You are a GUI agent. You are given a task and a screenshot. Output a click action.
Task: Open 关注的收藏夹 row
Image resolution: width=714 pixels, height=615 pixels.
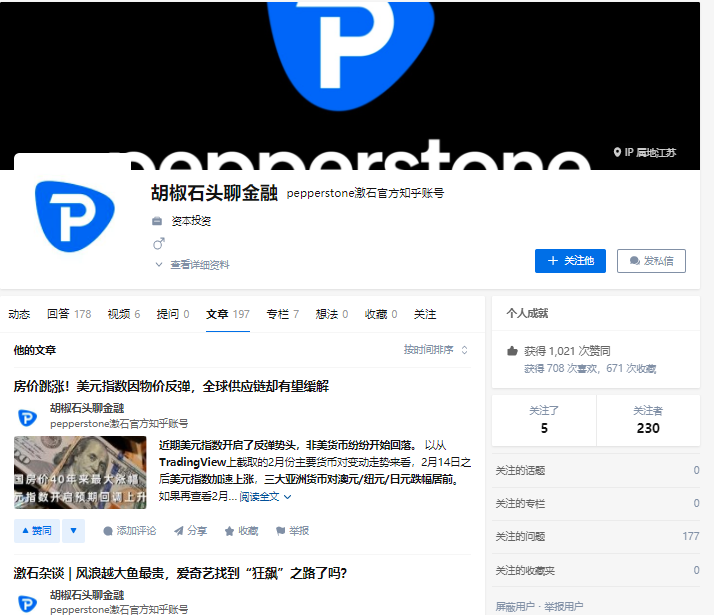click(596, 570)
